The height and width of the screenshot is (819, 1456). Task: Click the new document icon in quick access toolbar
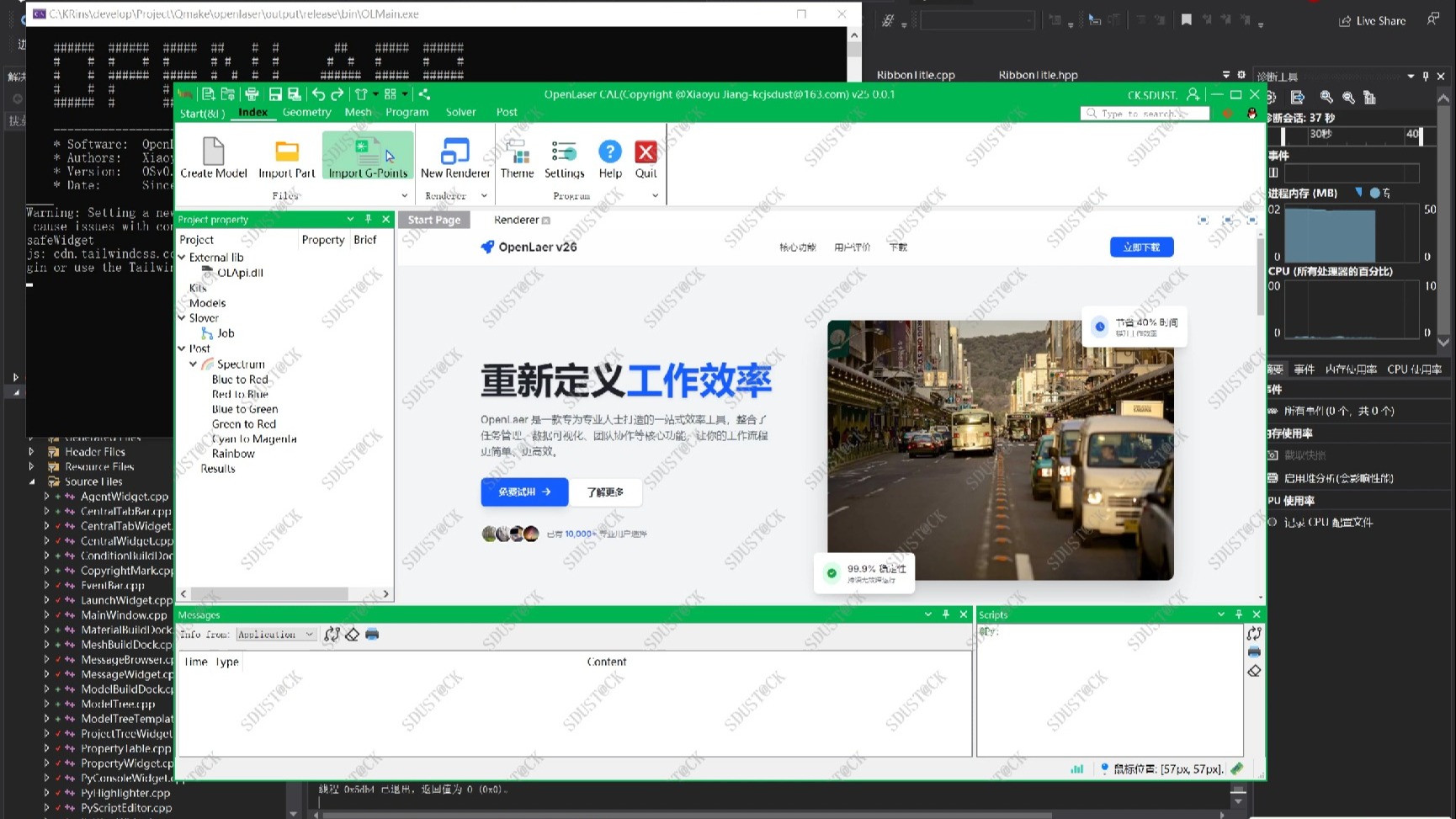pos(208,94)
